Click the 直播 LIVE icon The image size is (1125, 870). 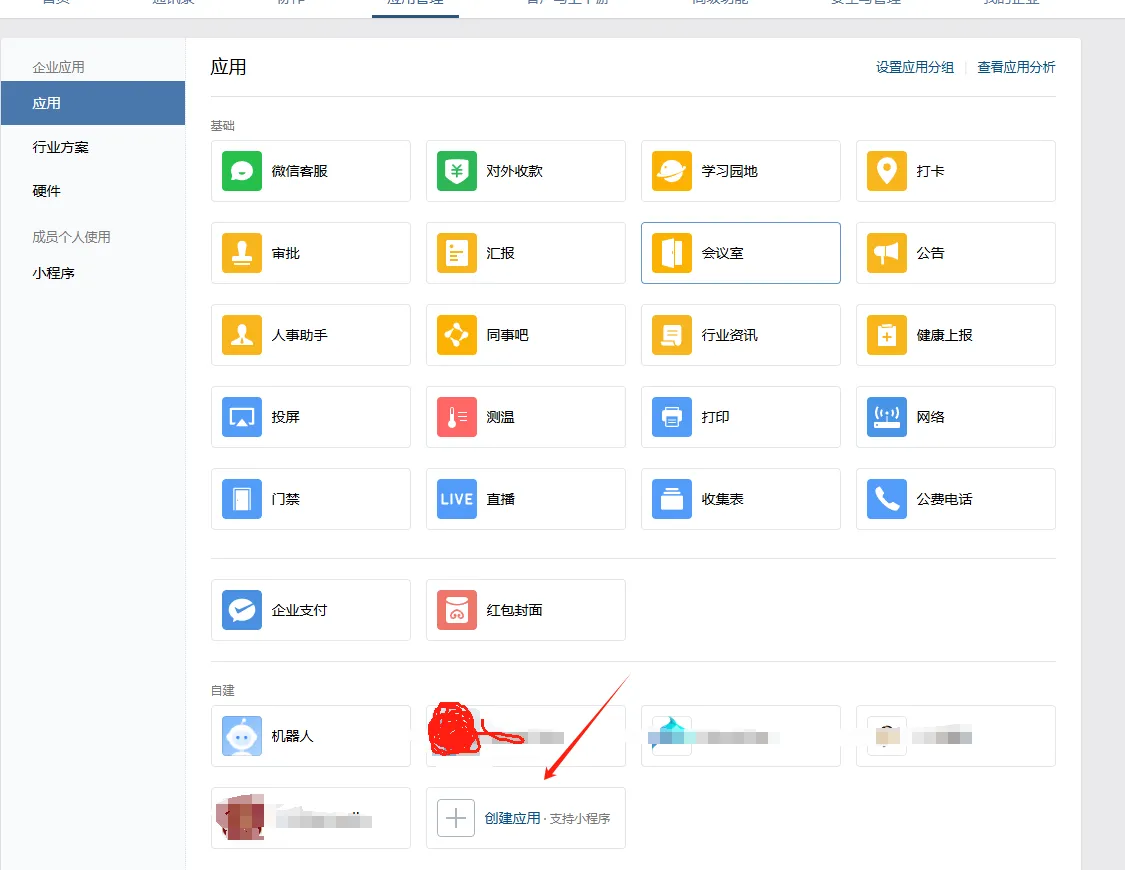[456, 498]
